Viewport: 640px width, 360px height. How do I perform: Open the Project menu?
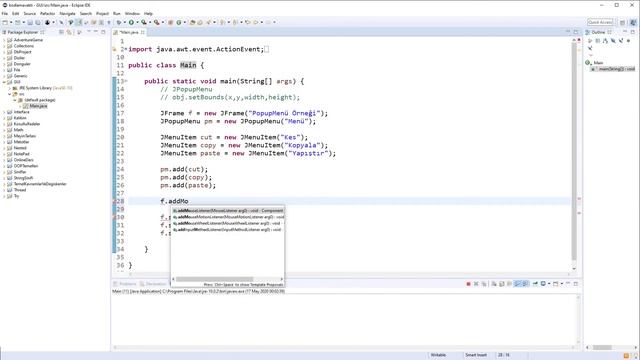[x=102, y=13]
